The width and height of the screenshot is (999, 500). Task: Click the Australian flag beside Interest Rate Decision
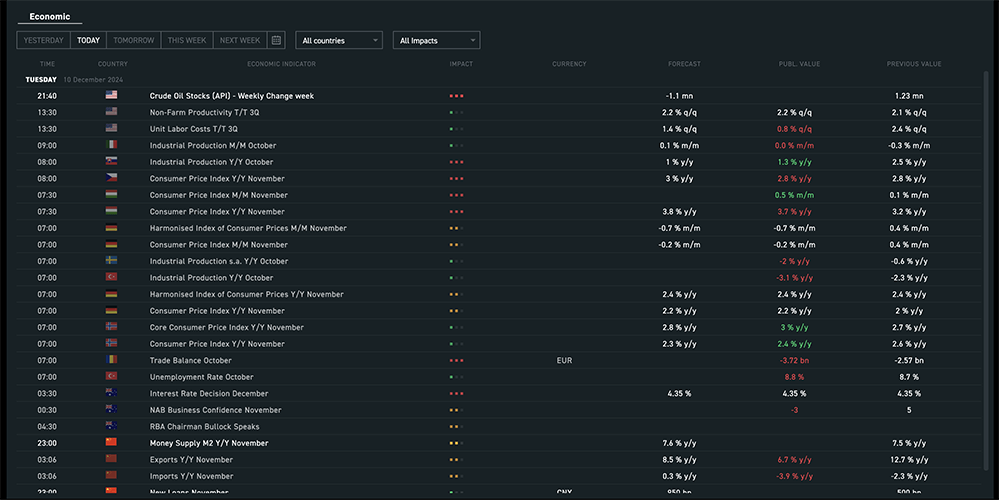(111, 393)
